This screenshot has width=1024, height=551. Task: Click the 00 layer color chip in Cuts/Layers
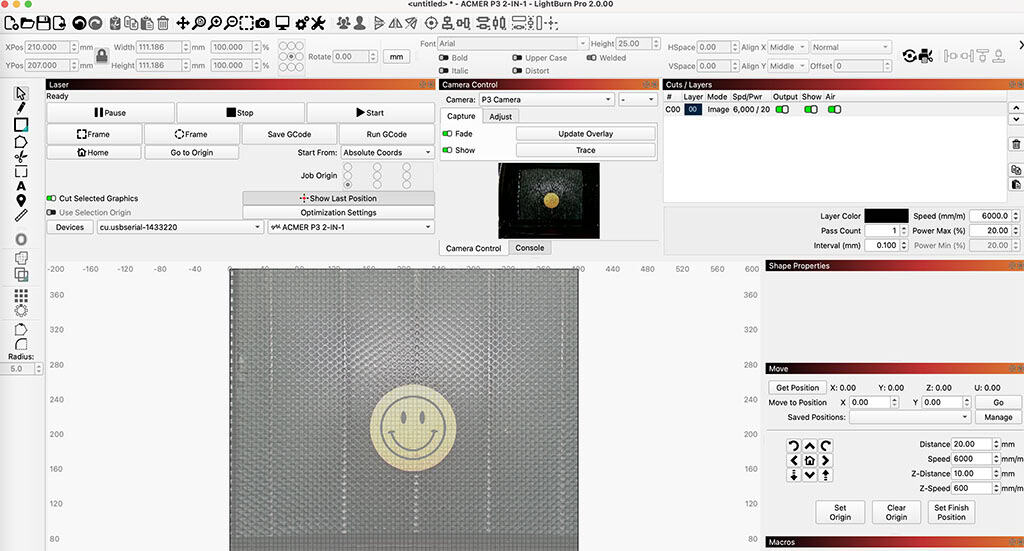[x=693, y=109]
